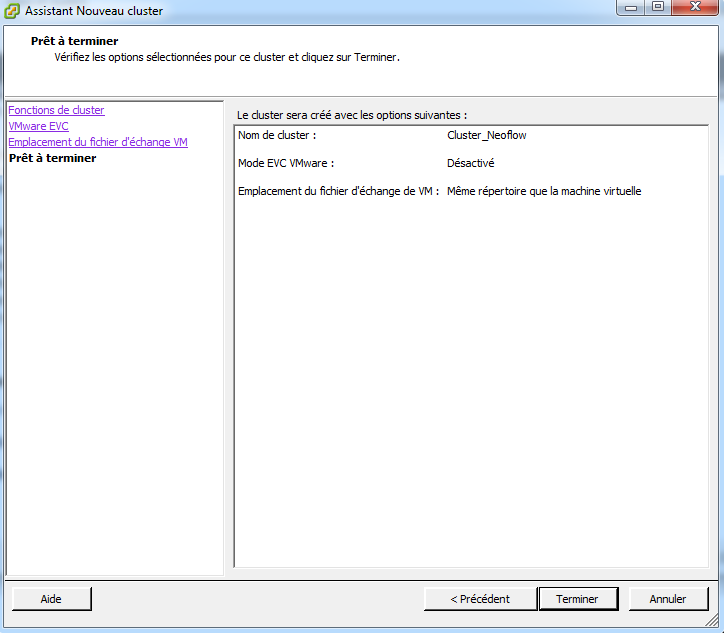The image size is (724, 633).
Task: Click the Prêt à terminer page heading
Action: pyautogui.click(x=74, y=41)
